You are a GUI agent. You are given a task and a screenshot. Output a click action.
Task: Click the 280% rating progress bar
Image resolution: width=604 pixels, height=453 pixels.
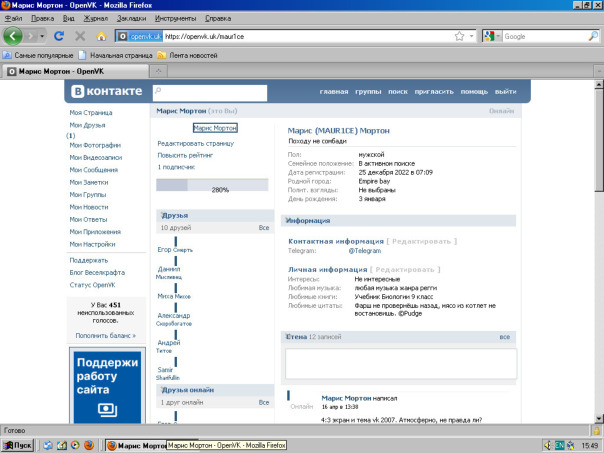pyautogui.click(x=213, y=188)
